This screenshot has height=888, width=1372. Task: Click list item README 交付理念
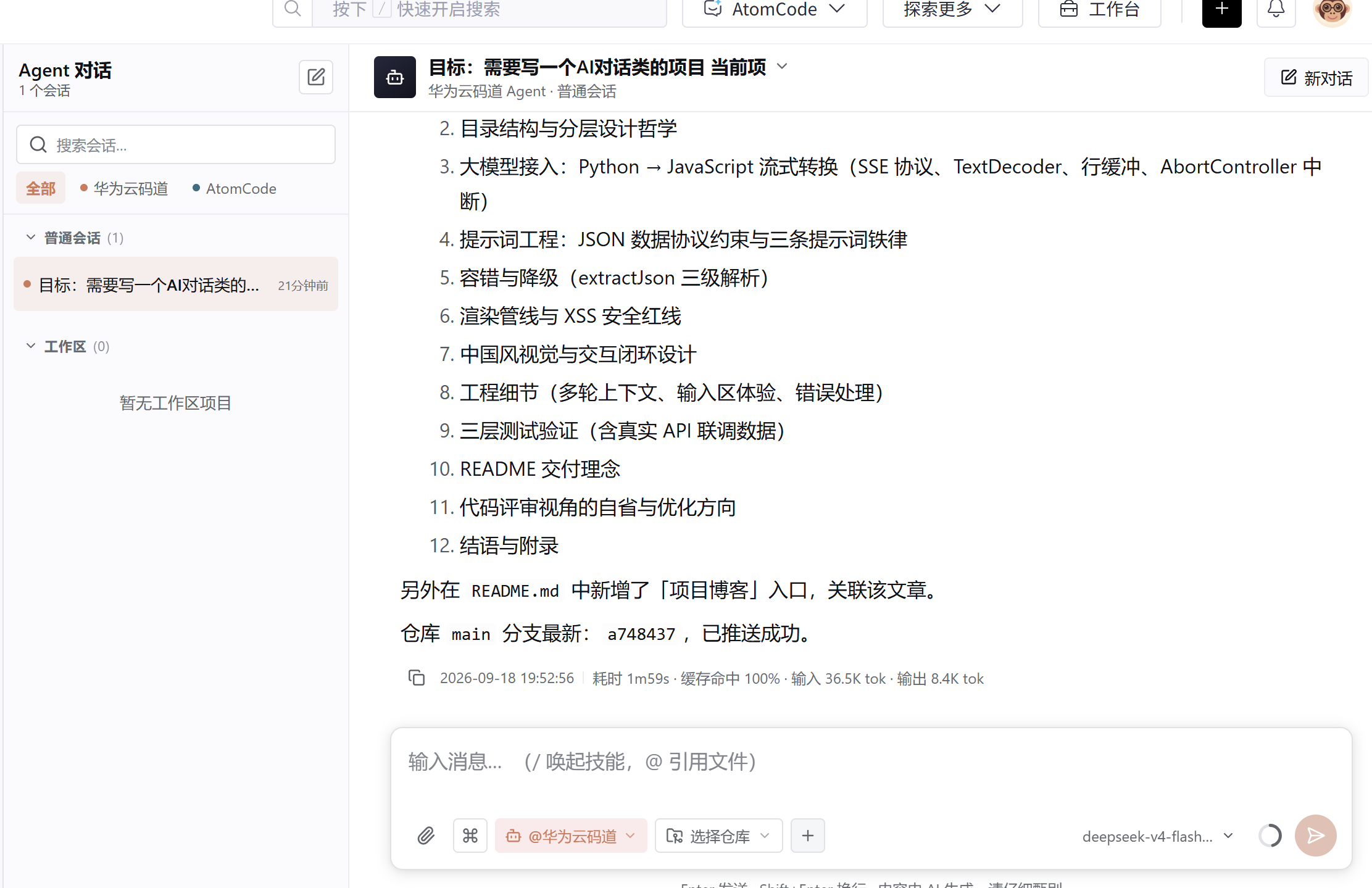[x=540, y=469]
